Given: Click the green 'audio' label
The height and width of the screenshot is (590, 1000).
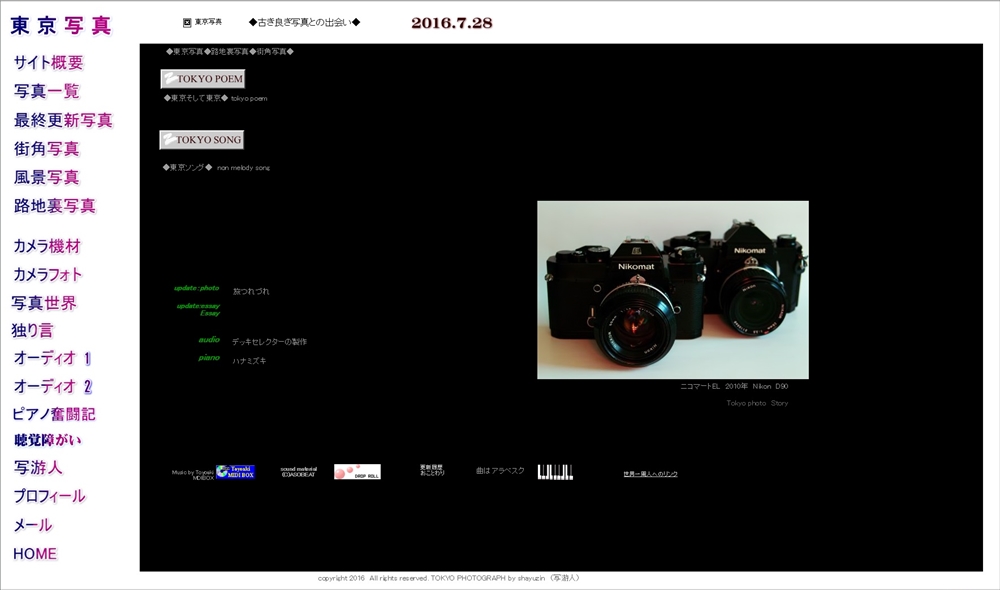Looking at the screenshot, I should [x=209, y=339].
